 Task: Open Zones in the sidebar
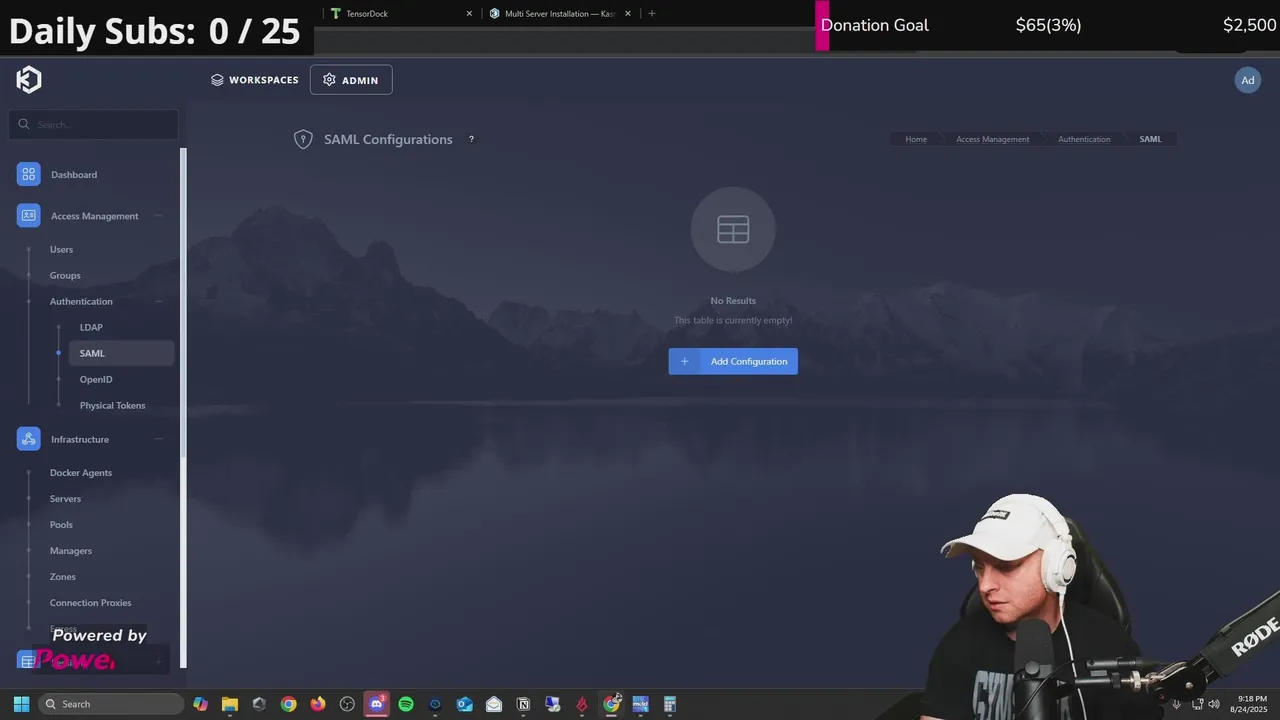pos(62,576)
